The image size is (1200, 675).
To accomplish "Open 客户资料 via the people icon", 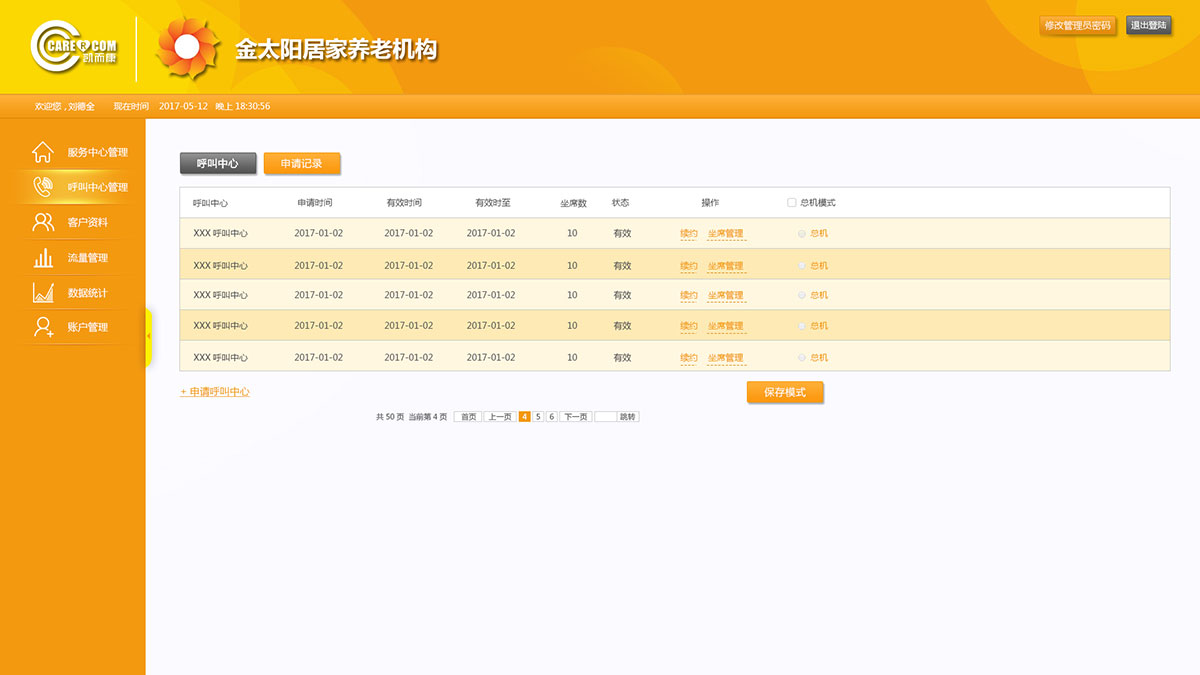I will (42, 222).
